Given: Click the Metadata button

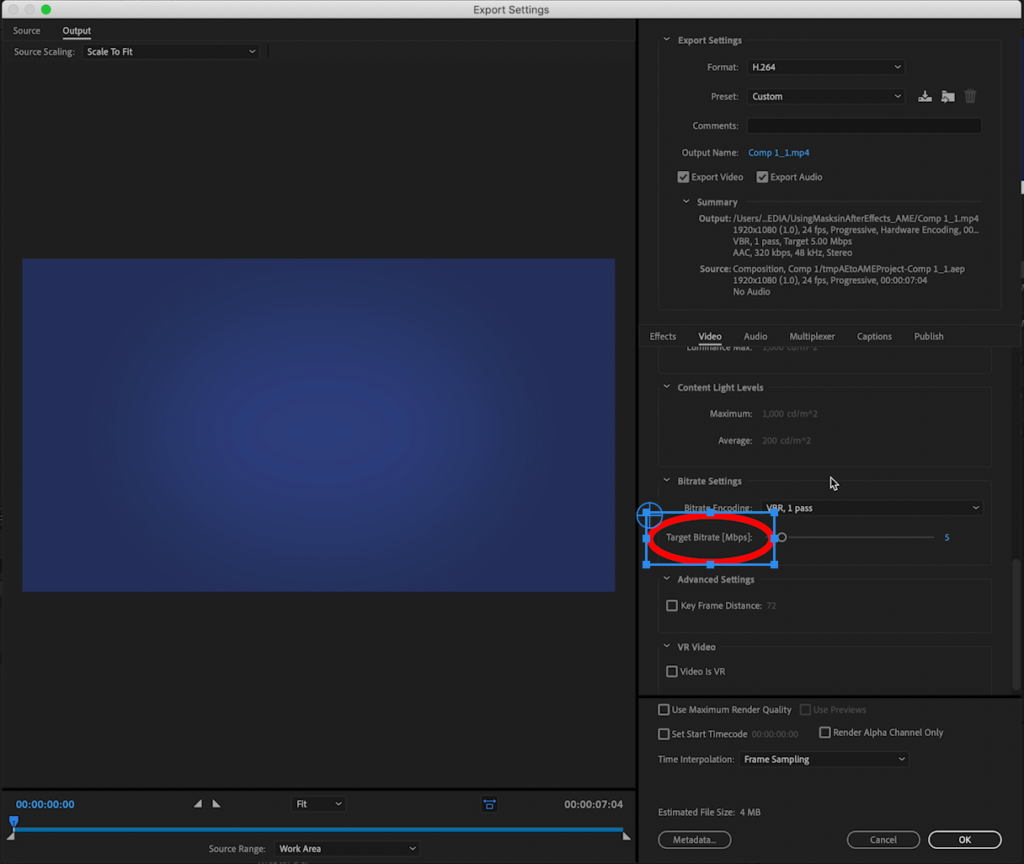Looking at the screenshot, I should (694, 840).
